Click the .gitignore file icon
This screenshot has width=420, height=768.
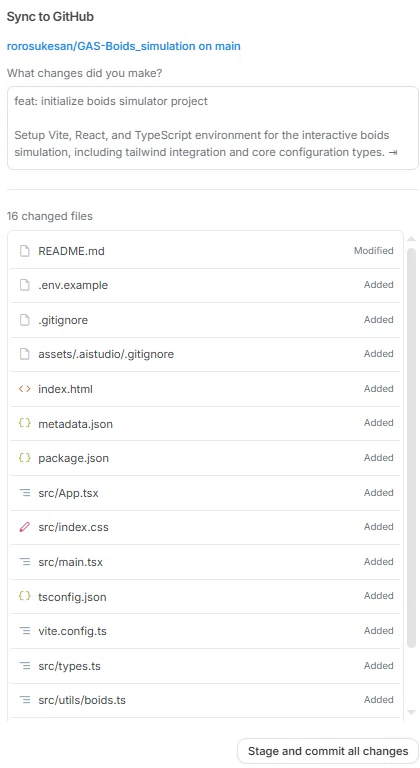[25, 320]
